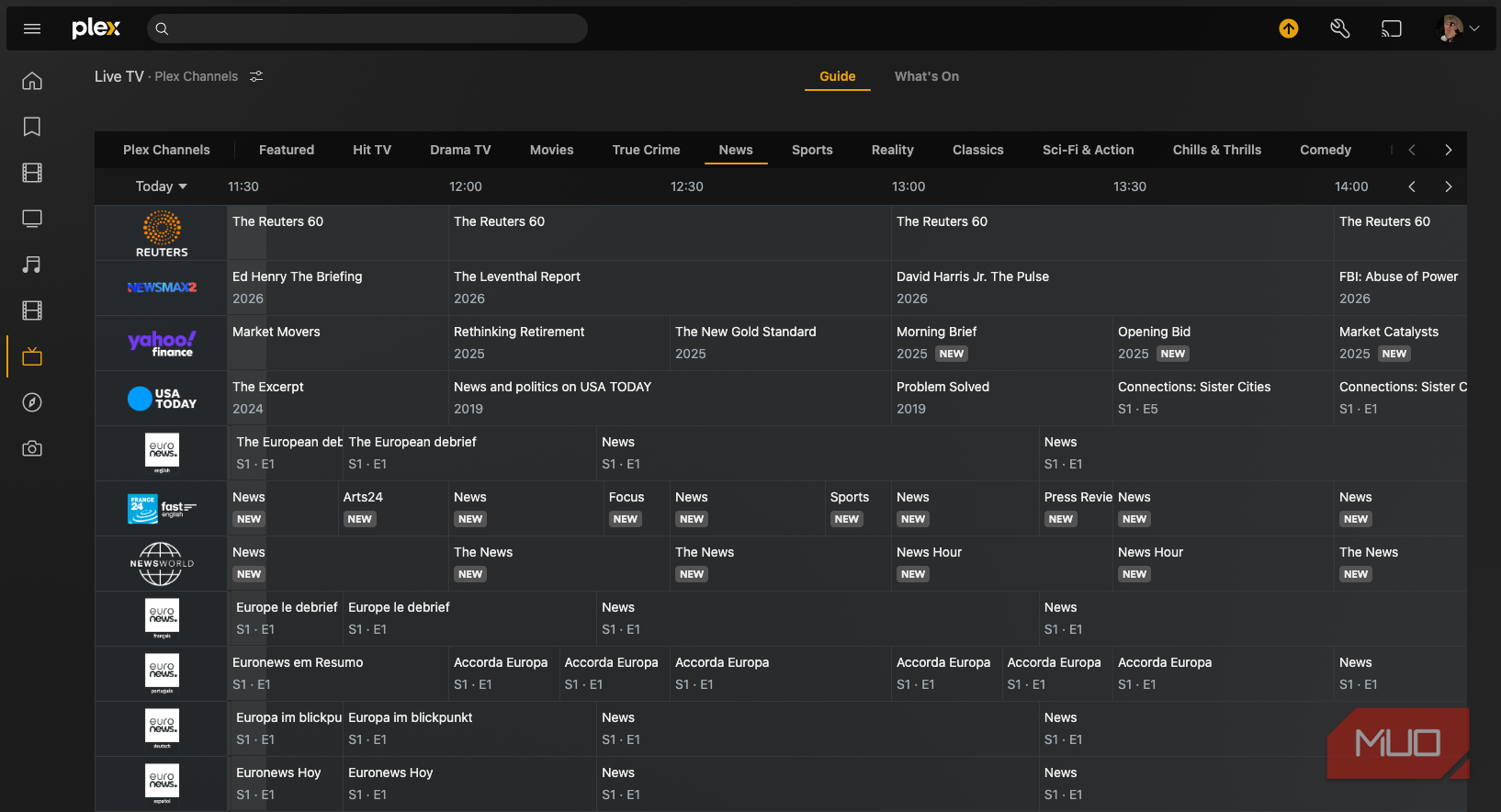
Task: Select the Reality category tab
Action: click(x=893, y=150)
